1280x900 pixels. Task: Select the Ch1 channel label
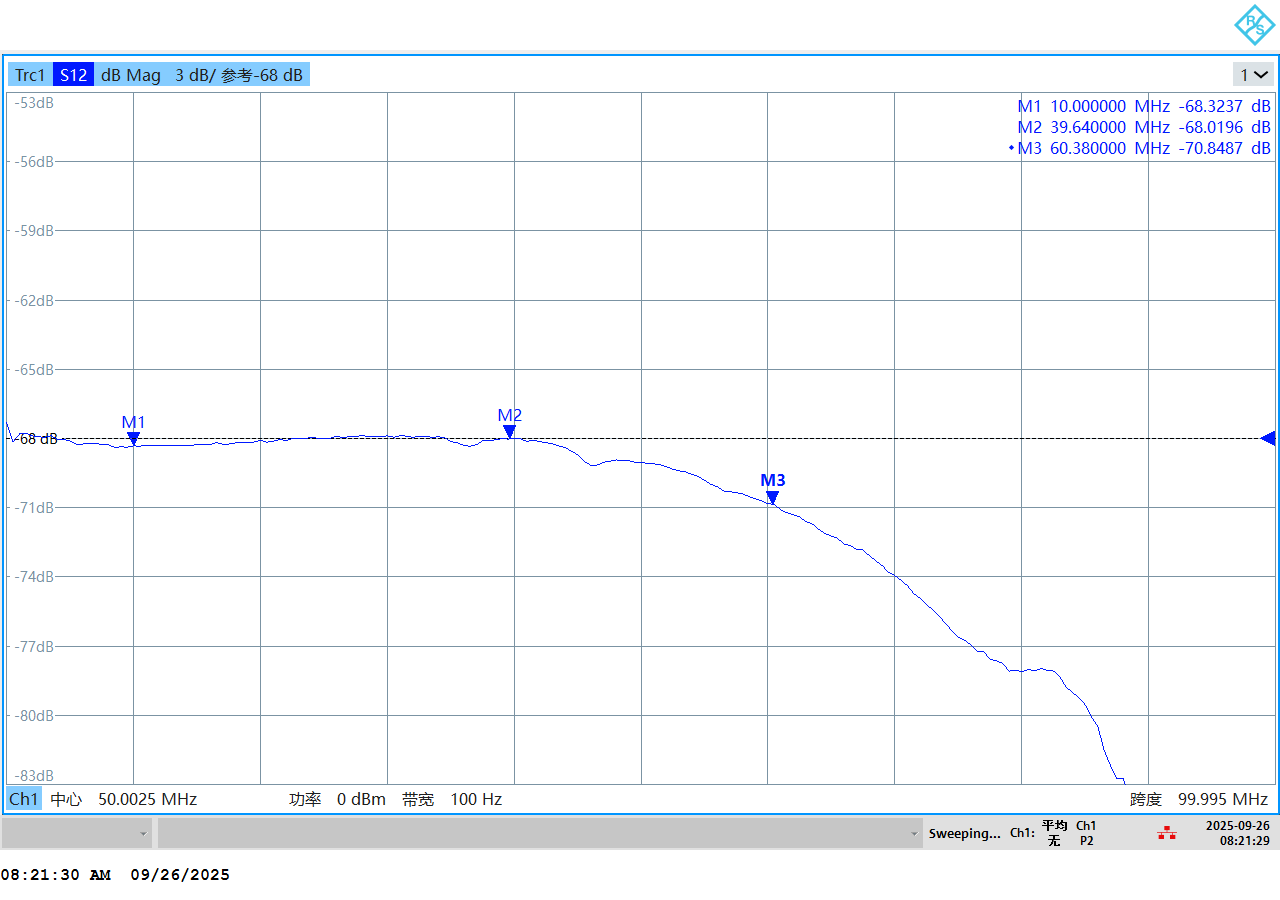[24, 799]
